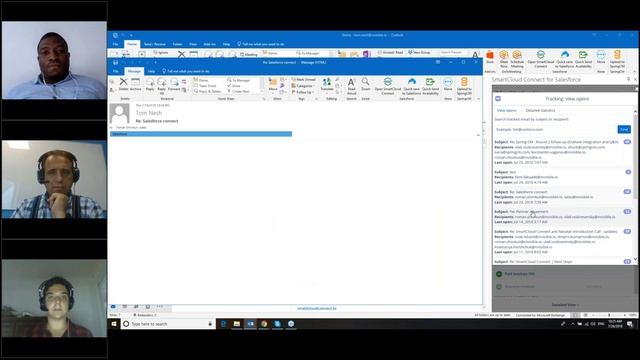
Task: Open Windows Start menu
Action: click(x=114, y=324)
